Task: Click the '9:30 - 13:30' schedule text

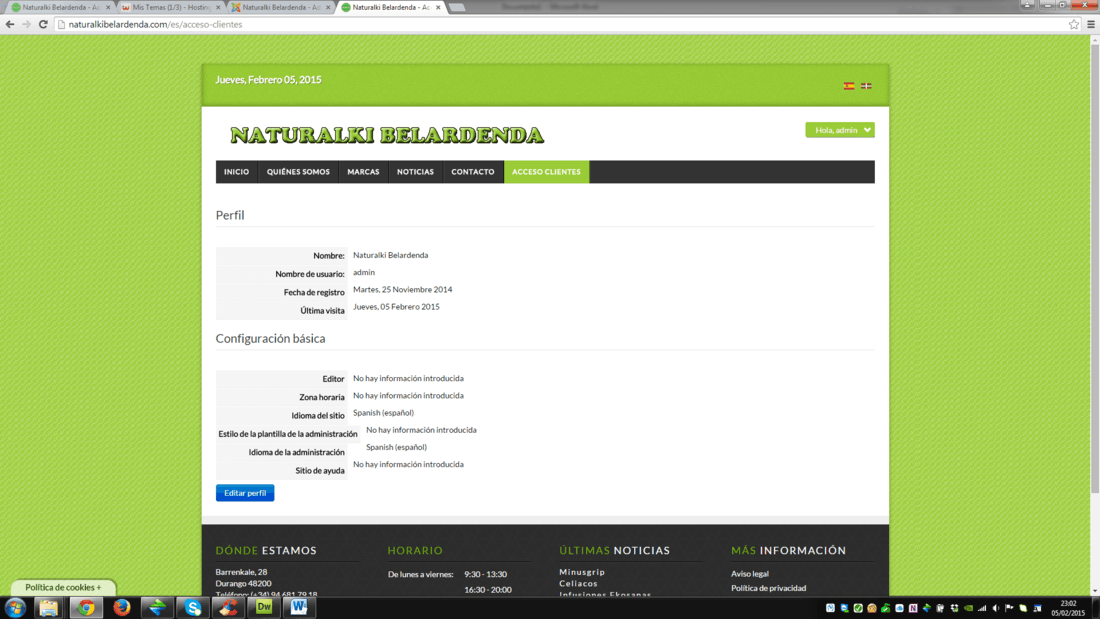Action: [485, 574]
